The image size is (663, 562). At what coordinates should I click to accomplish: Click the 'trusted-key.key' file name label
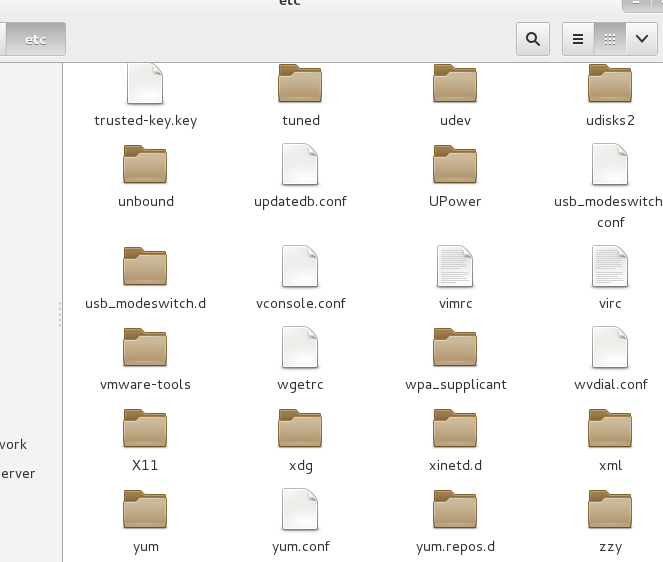[145, 121]
